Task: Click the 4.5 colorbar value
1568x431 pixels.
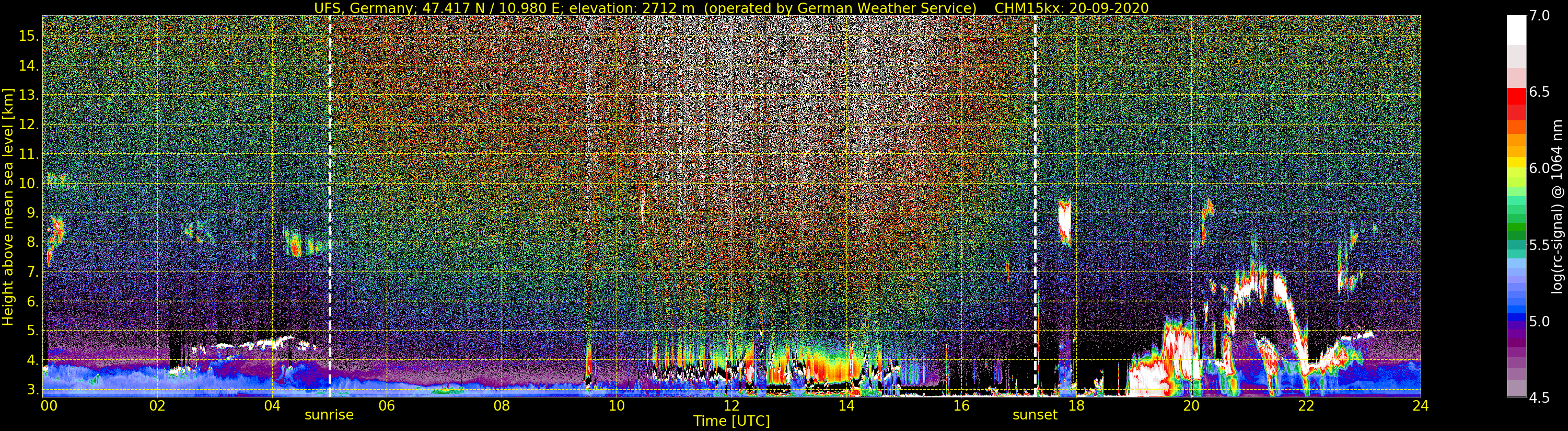Action: click(1539, 398)
